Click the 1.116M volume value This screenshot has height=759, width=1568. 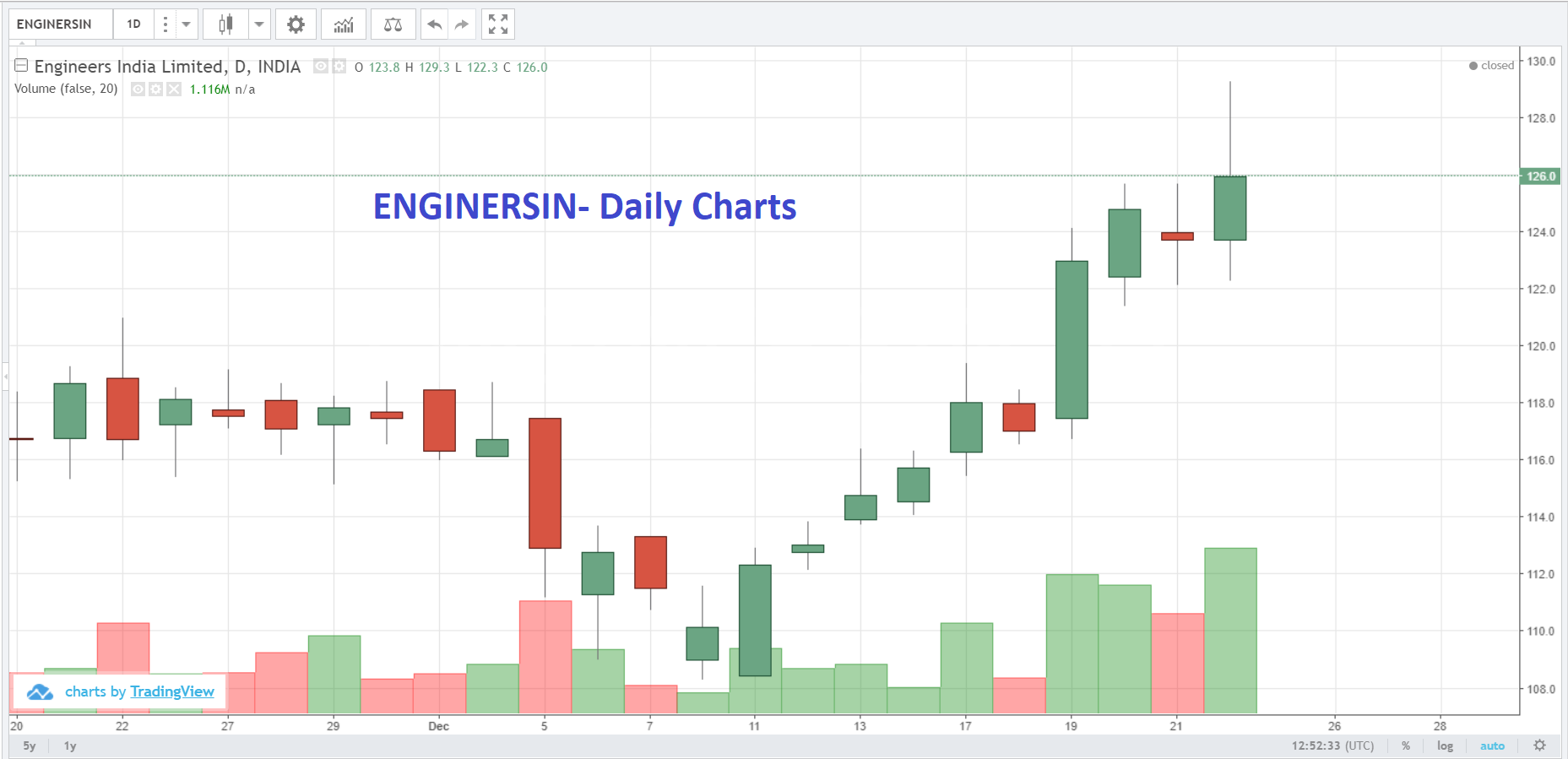point(209,89)
